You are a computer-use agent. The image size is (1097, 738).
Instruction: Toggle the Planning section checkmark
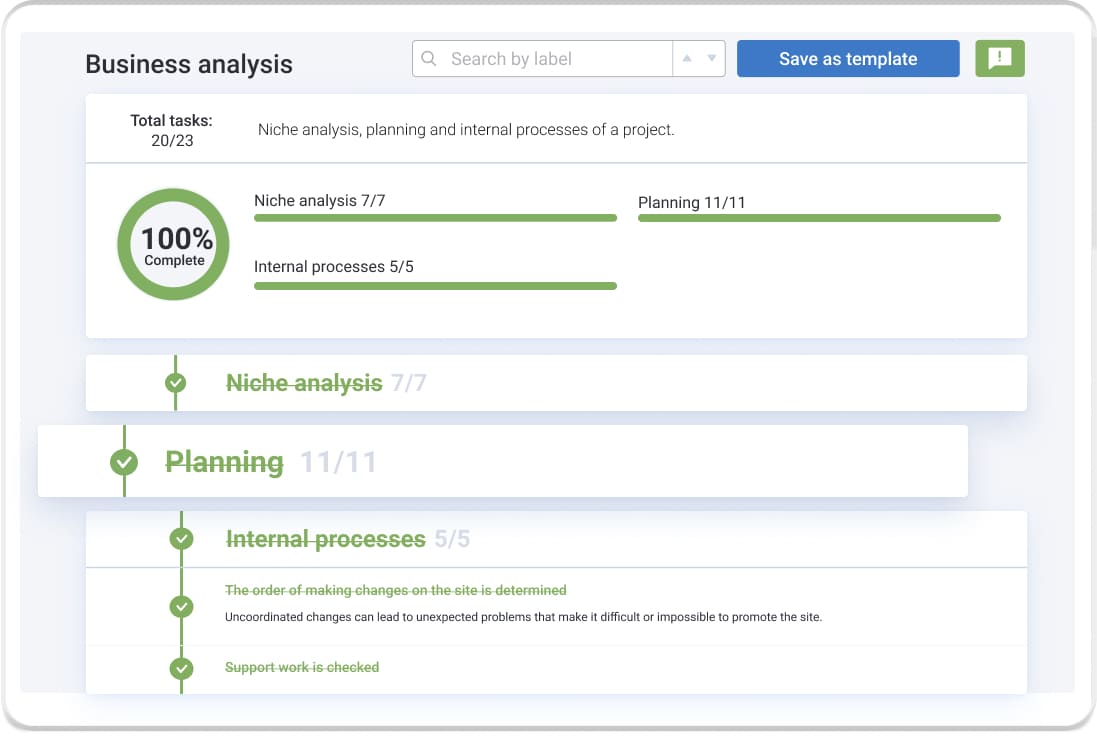(124, 462)
